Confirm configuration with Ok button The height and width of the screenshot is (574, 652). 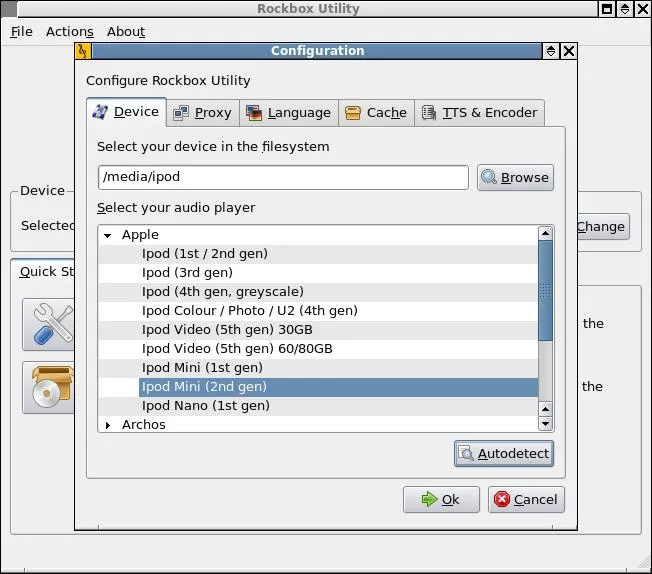441,499
